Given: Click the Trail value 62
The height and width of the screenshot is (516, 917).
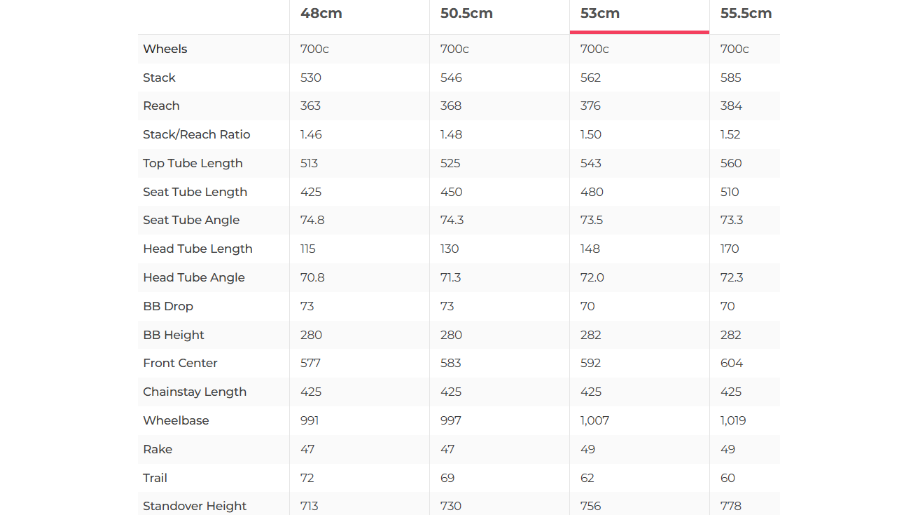Looking at the screenshot, I should pyautogui.click(x=588, y=478).
